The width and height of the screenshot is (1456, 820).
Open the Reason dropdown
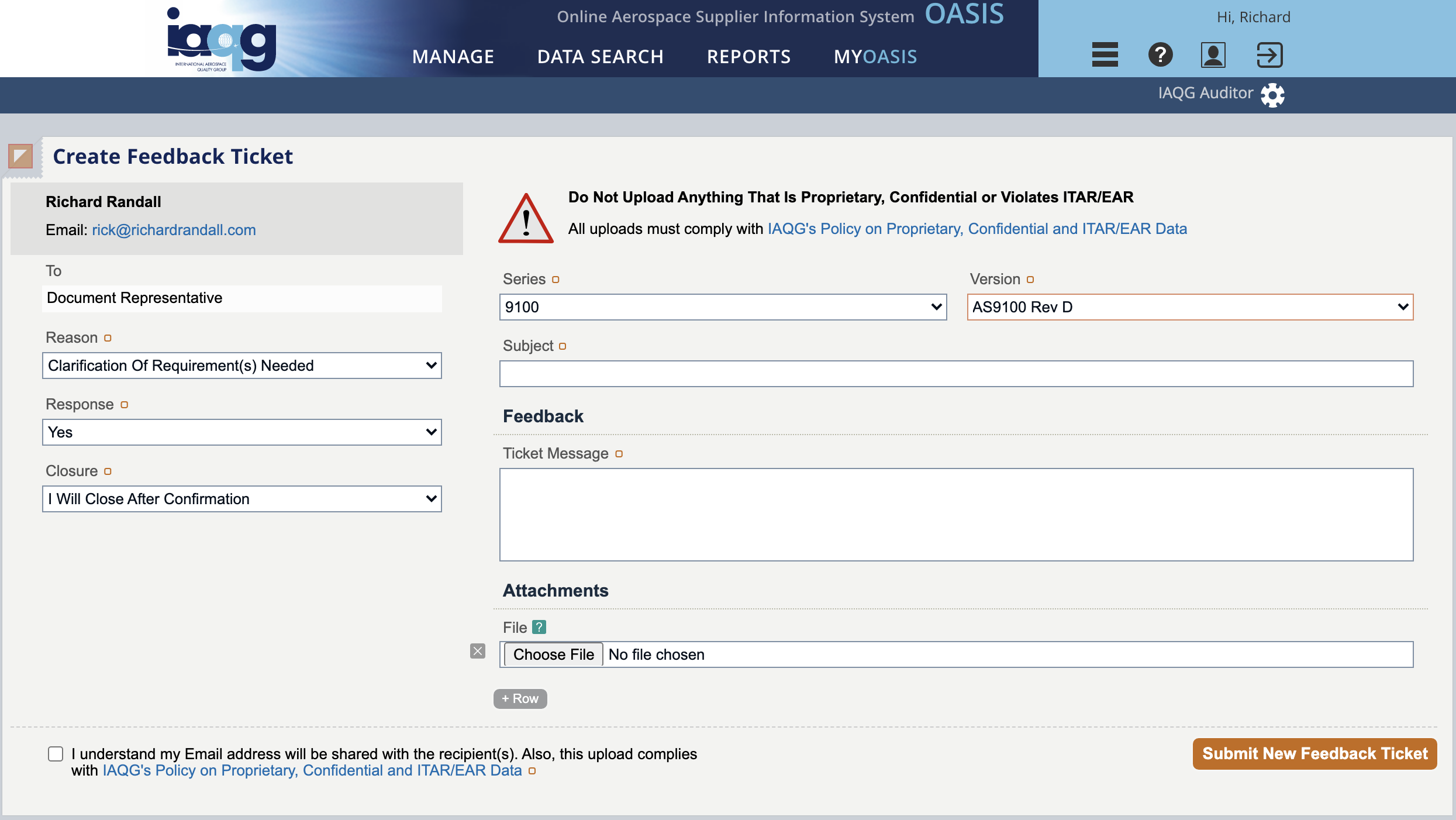[x=242, y=366]
